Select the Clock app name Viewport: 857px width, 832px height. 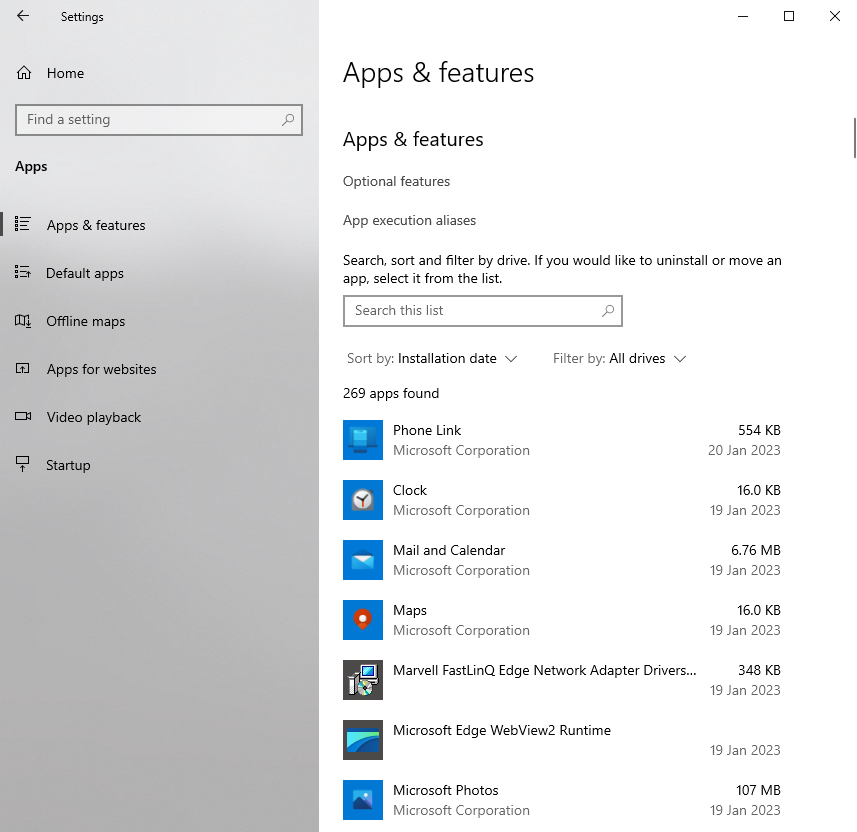click(x=410, y=490)
